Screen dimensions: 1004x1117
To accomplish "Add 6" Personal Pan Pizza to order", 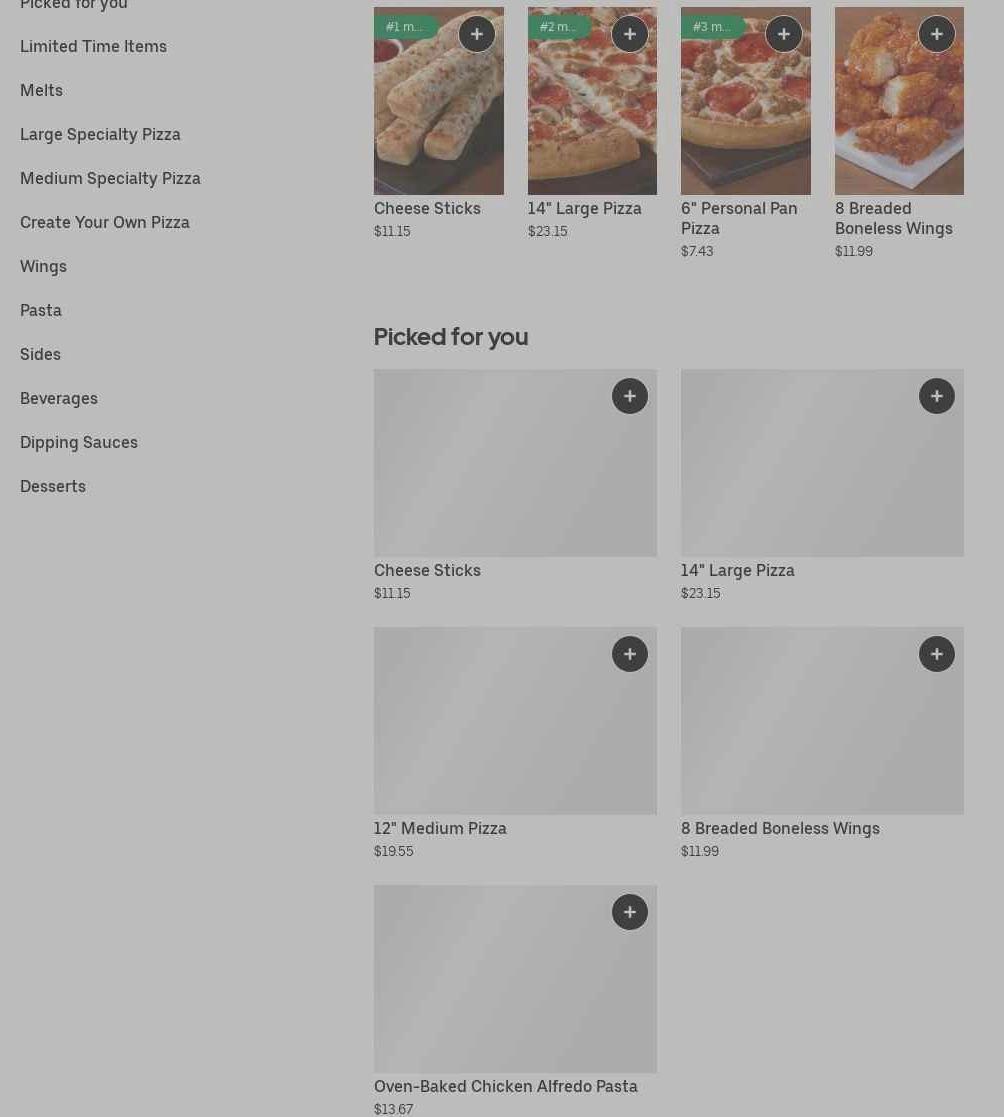I will click(784, 34).
